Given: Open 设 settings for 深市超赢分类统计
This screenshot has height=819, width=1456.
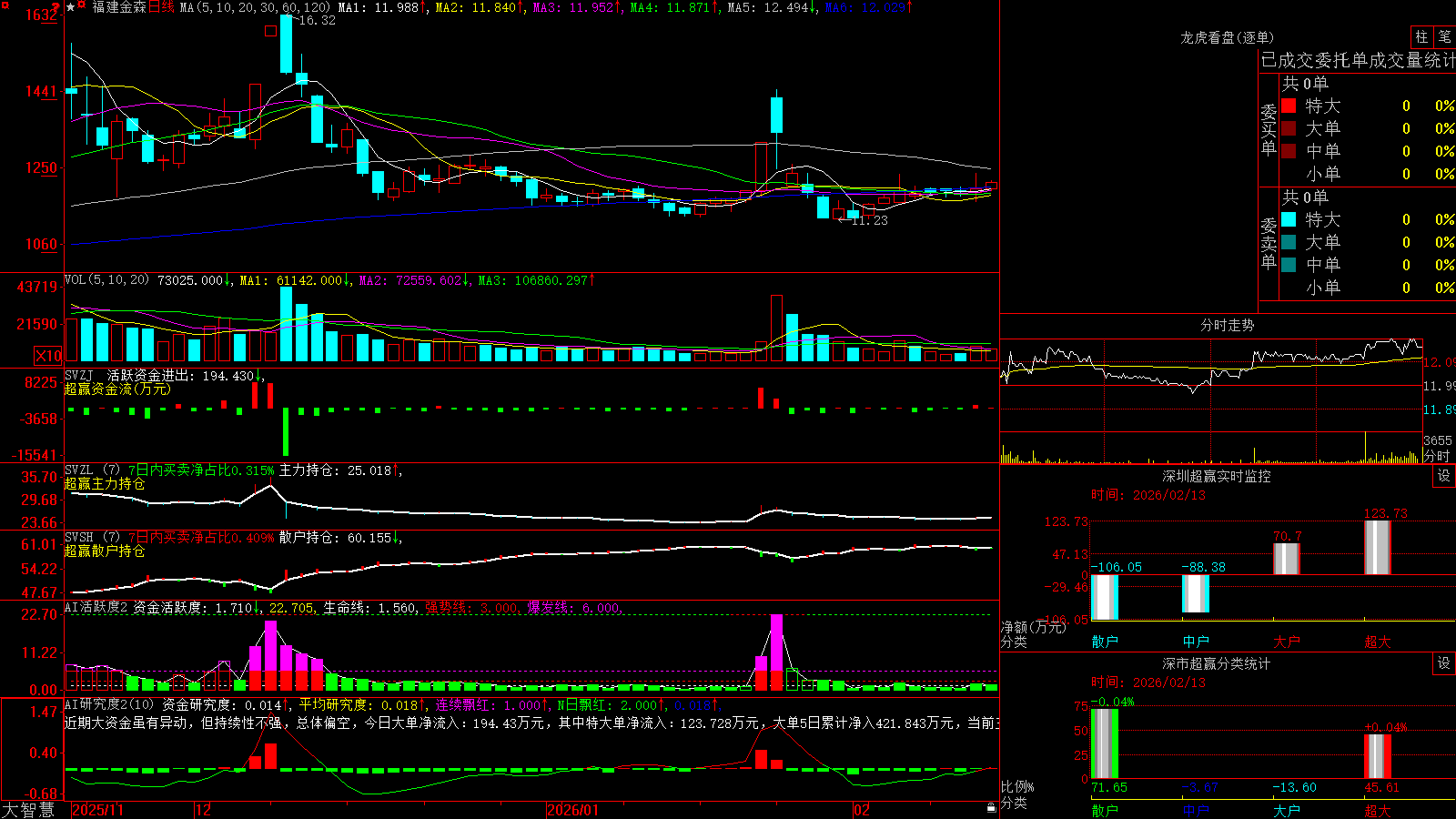Looking at the screenshot, I should coord(1444,663).
